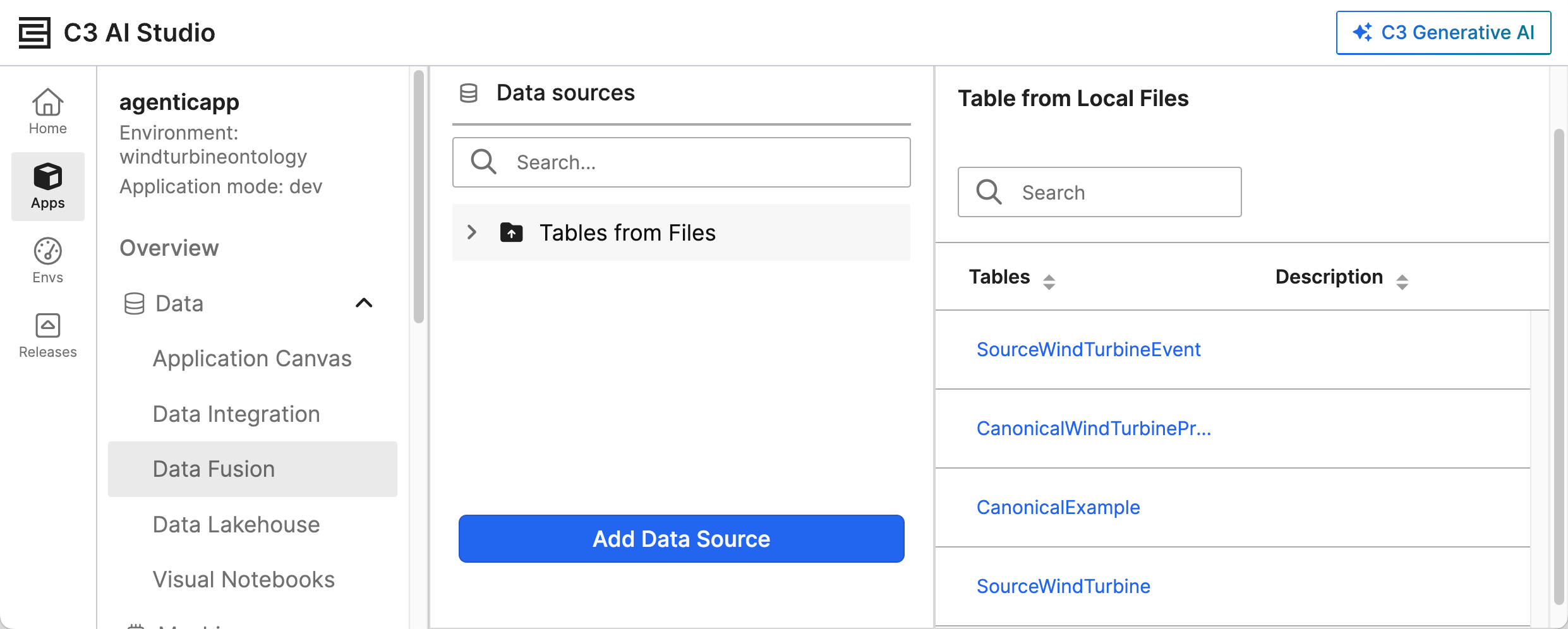Select Data Lakehouse in navigation
1568x629 pixels.
236,525
